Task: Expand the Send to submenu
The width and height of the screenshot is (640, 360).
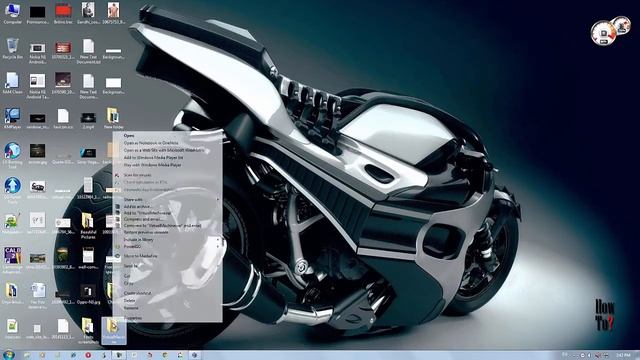Action: pyautogui.click(x=167, y=266)
